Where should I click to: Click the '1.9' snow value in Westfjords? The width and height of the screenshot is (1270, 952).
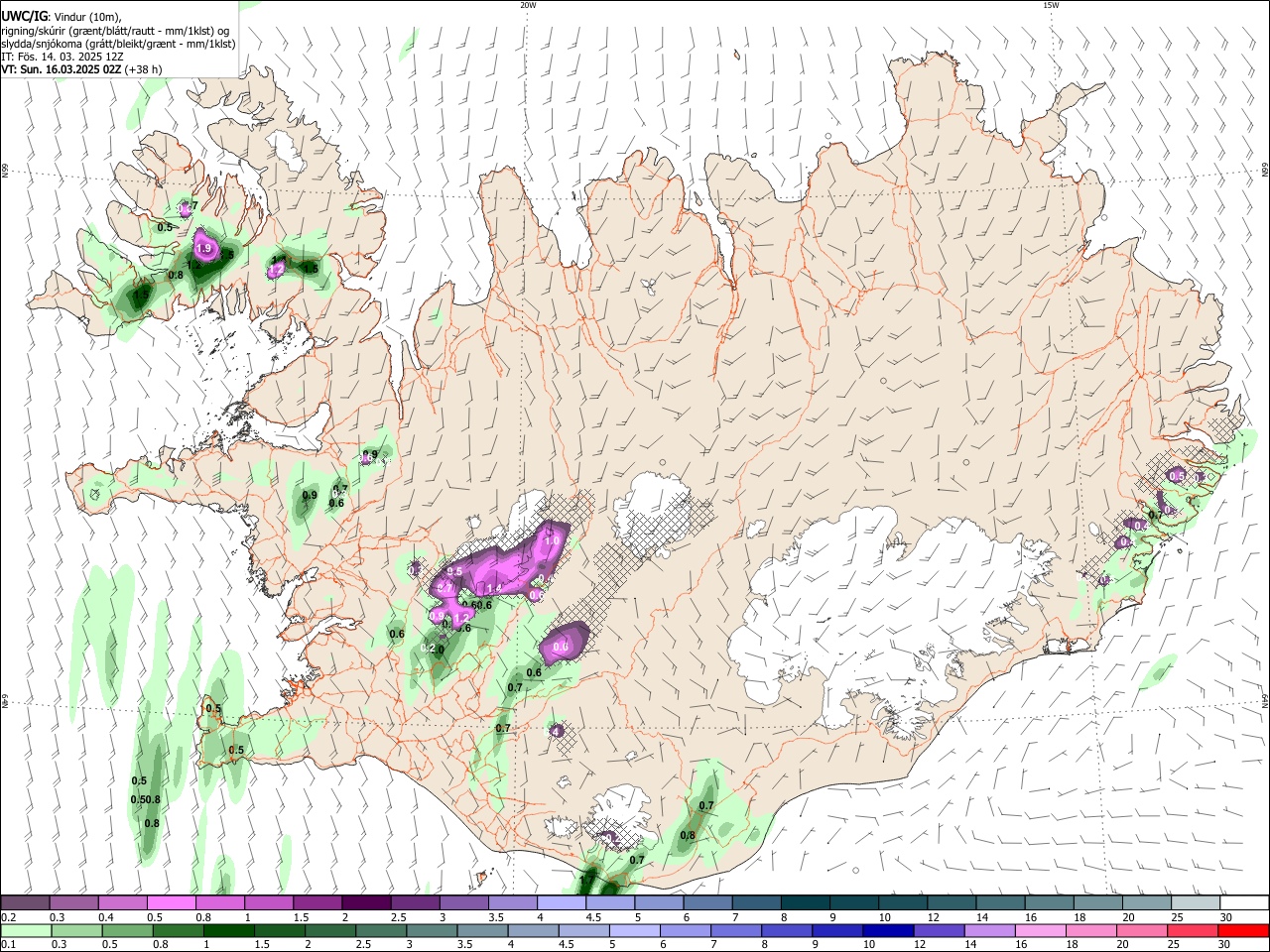point(204,249)
